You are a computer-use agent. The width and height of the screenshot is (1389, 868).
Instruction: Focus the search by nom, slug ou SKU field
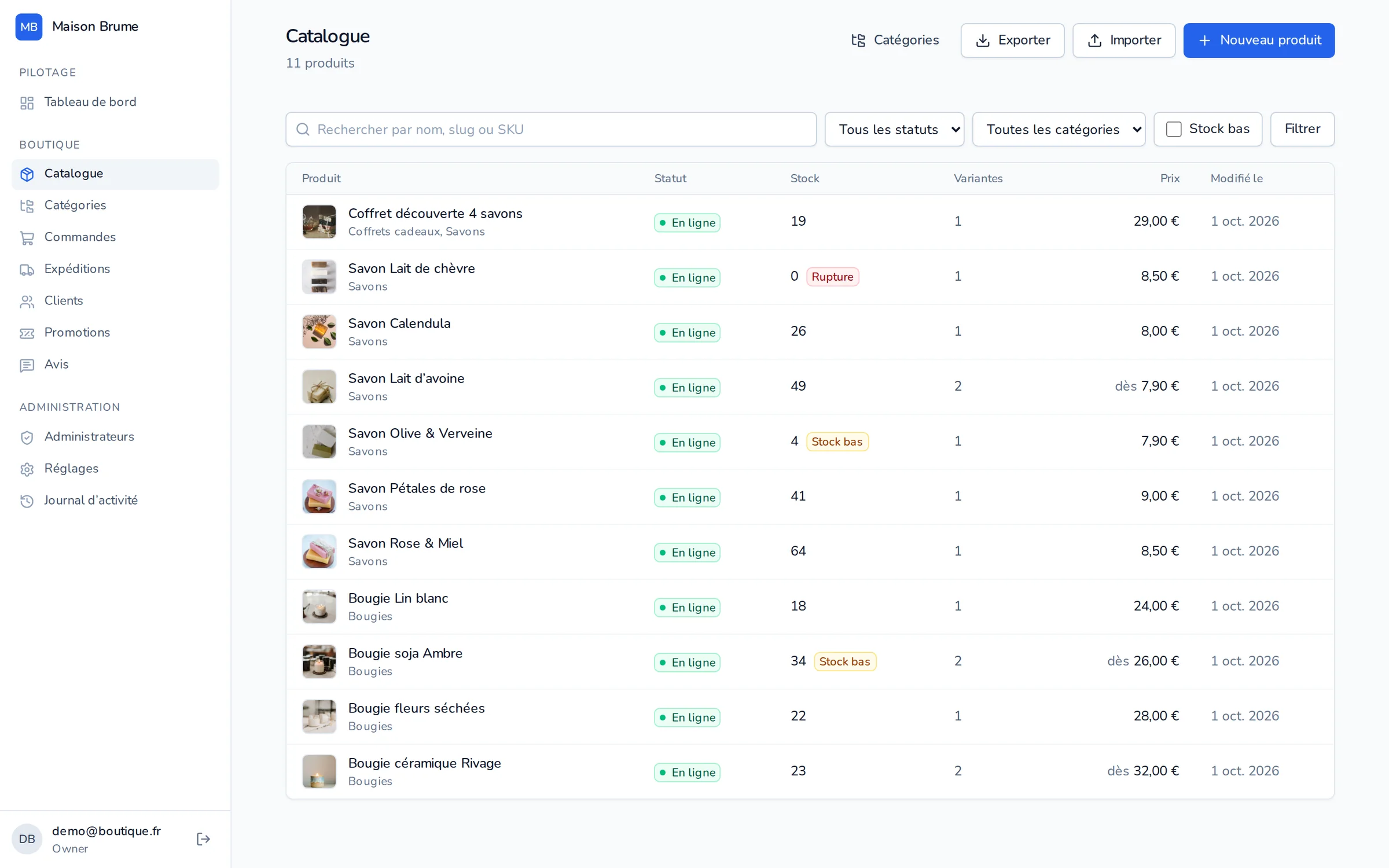click(x=551, y=129)
